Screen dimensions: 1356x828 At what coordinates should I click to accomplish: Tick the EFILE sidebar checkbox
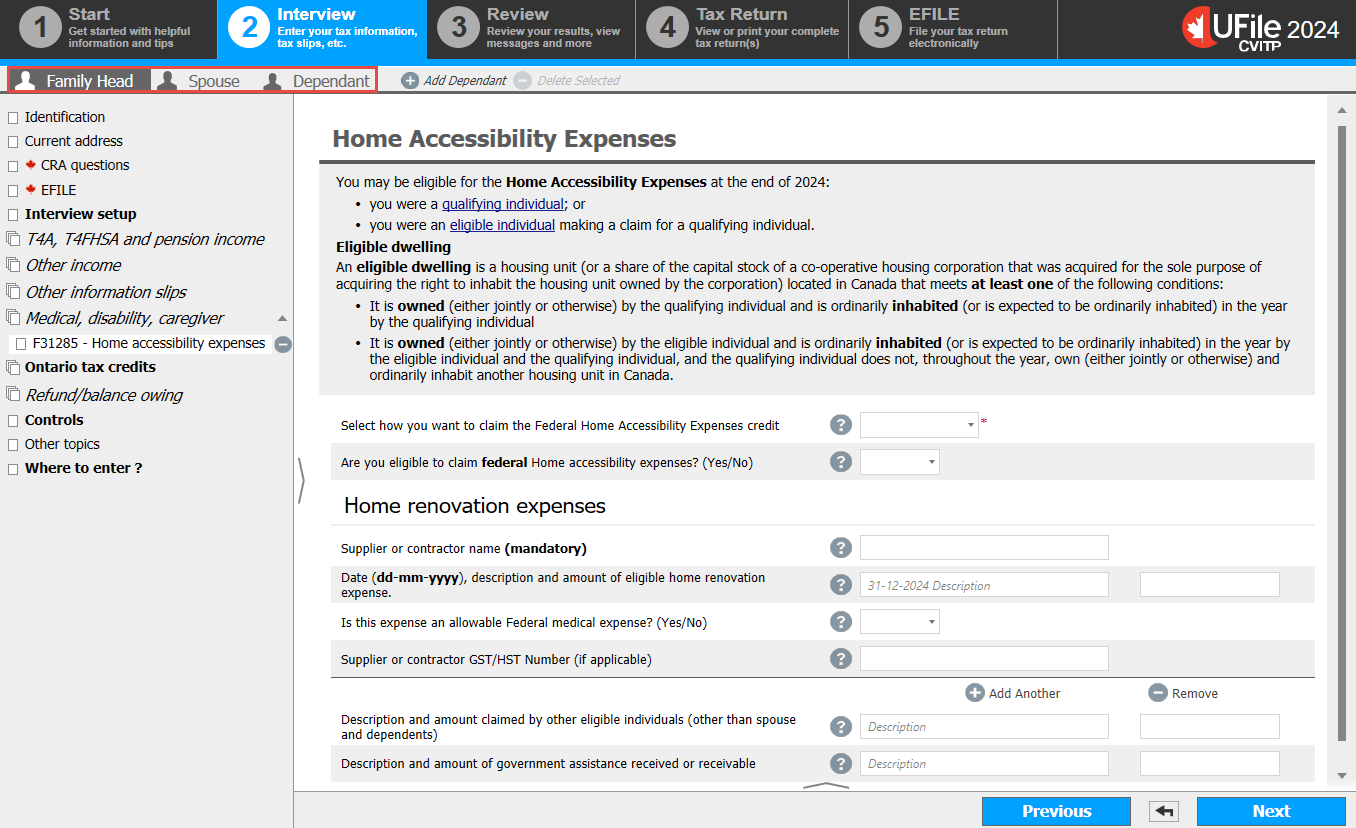[x=13, y=190]
